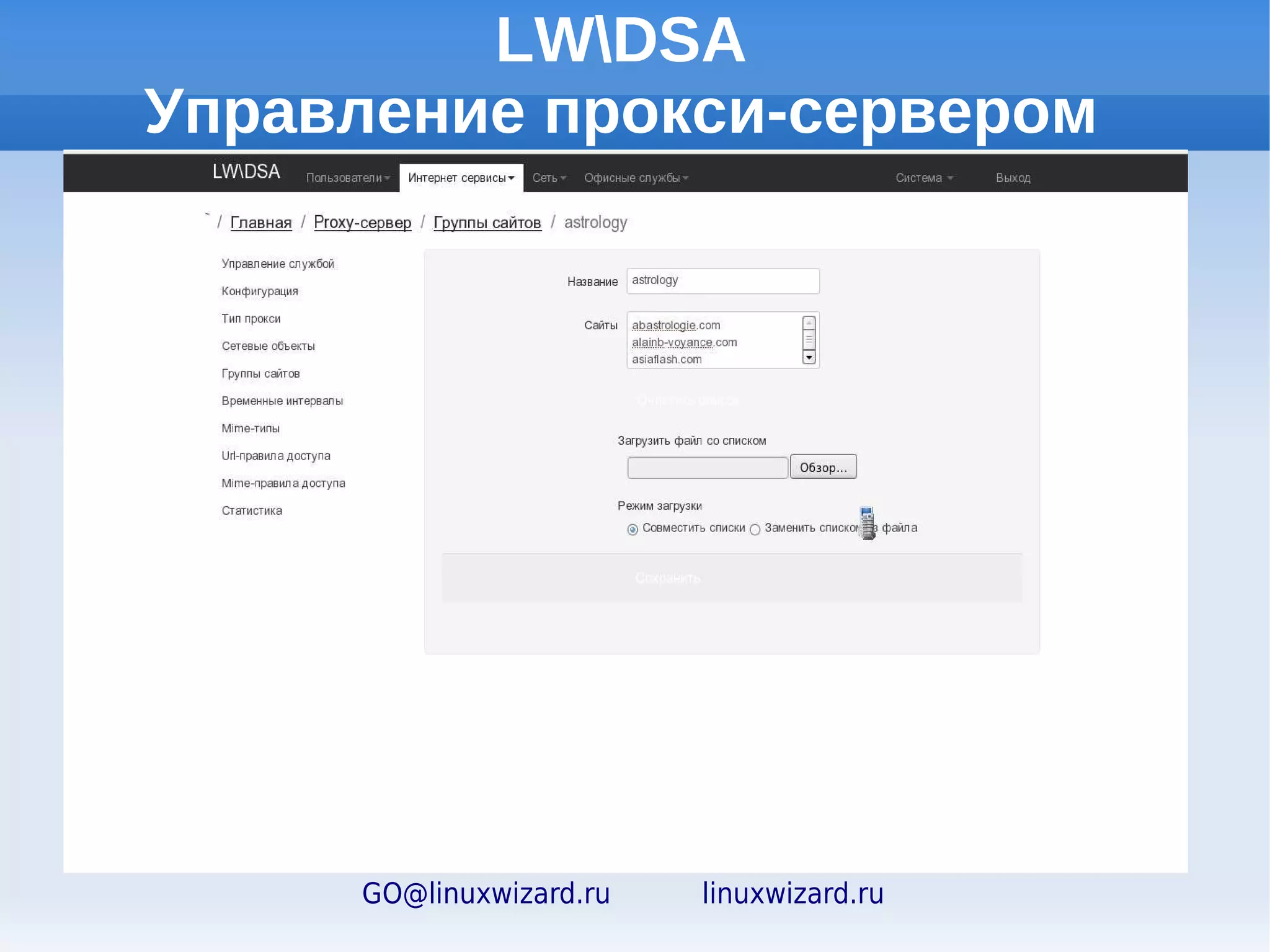Viewport: 1270px width, 952px height.
Task: Expand the Система dropdown
Action: click(924, 178)
